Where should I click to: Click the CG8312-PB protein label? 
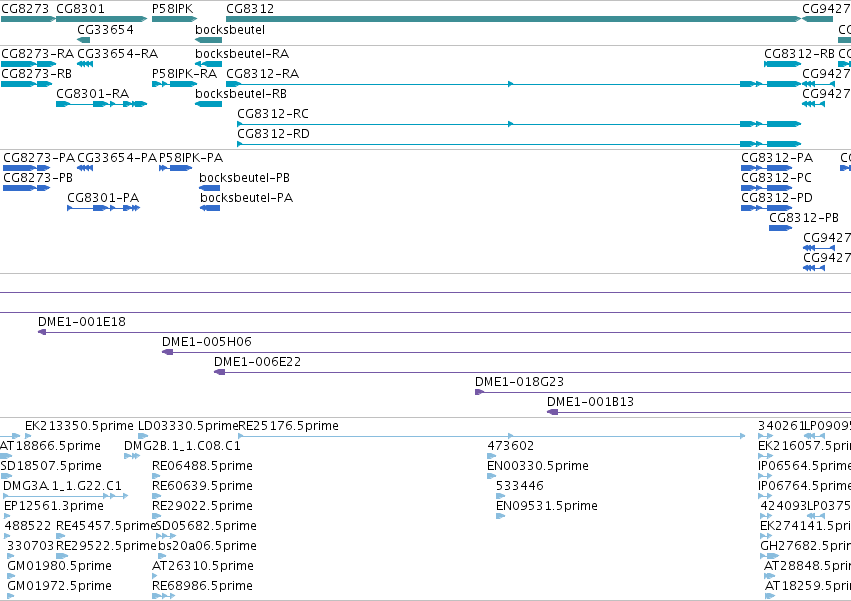(804, 218)
